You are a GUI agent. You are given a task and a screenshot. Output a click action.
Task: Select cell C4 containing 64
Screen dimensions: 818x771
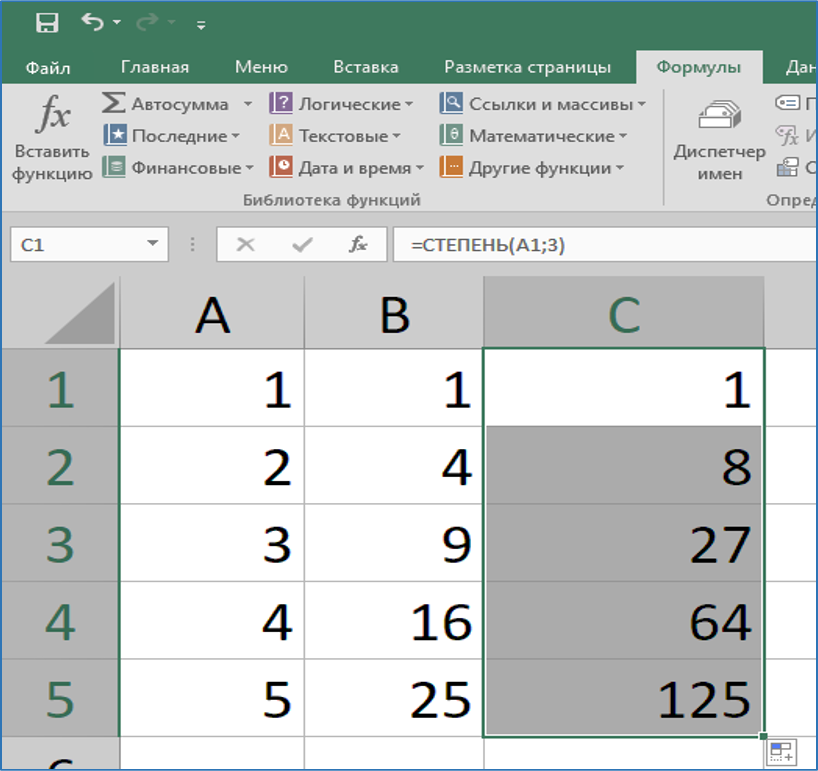(624, 620)
